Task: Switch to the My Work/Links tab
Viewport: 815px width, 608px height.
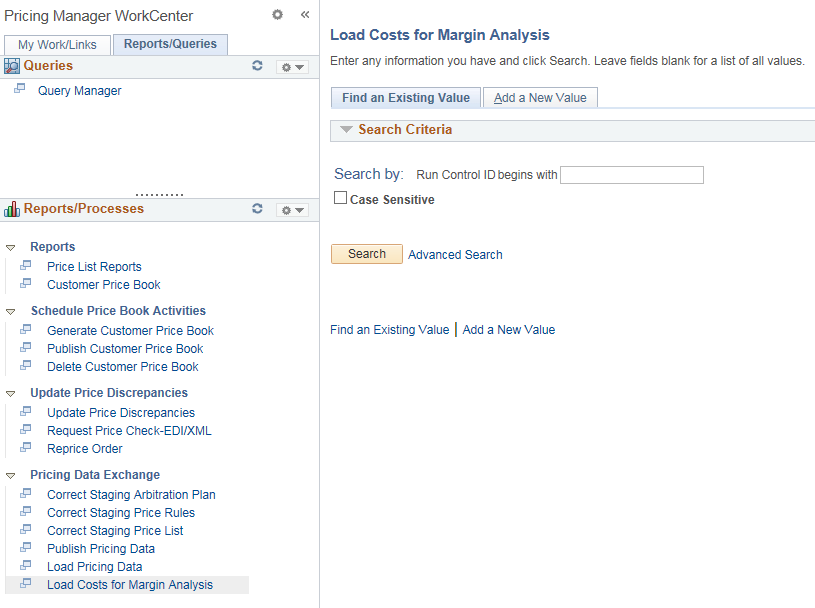Action: pyautogui.click(x=57, y=44)
